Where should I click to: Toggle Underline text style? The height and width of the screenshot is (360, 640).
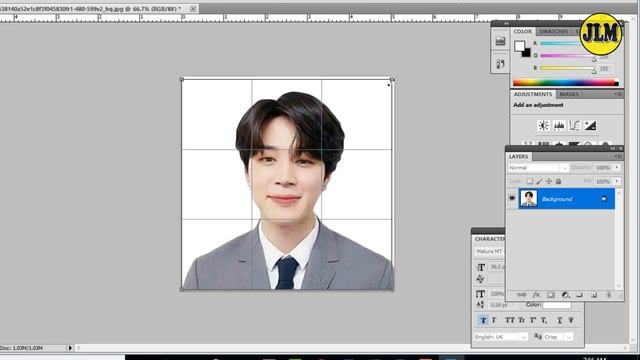click(560, 320)
